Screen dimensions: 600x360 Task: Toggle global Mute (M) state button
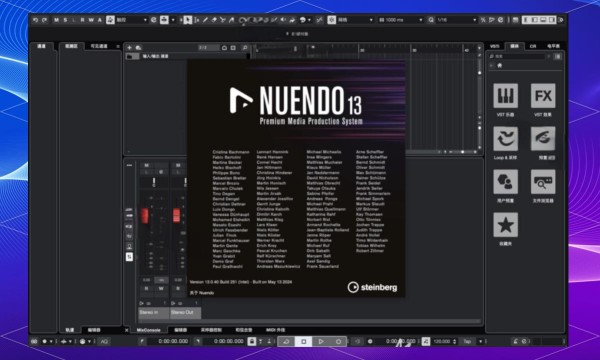pos(57,20)
